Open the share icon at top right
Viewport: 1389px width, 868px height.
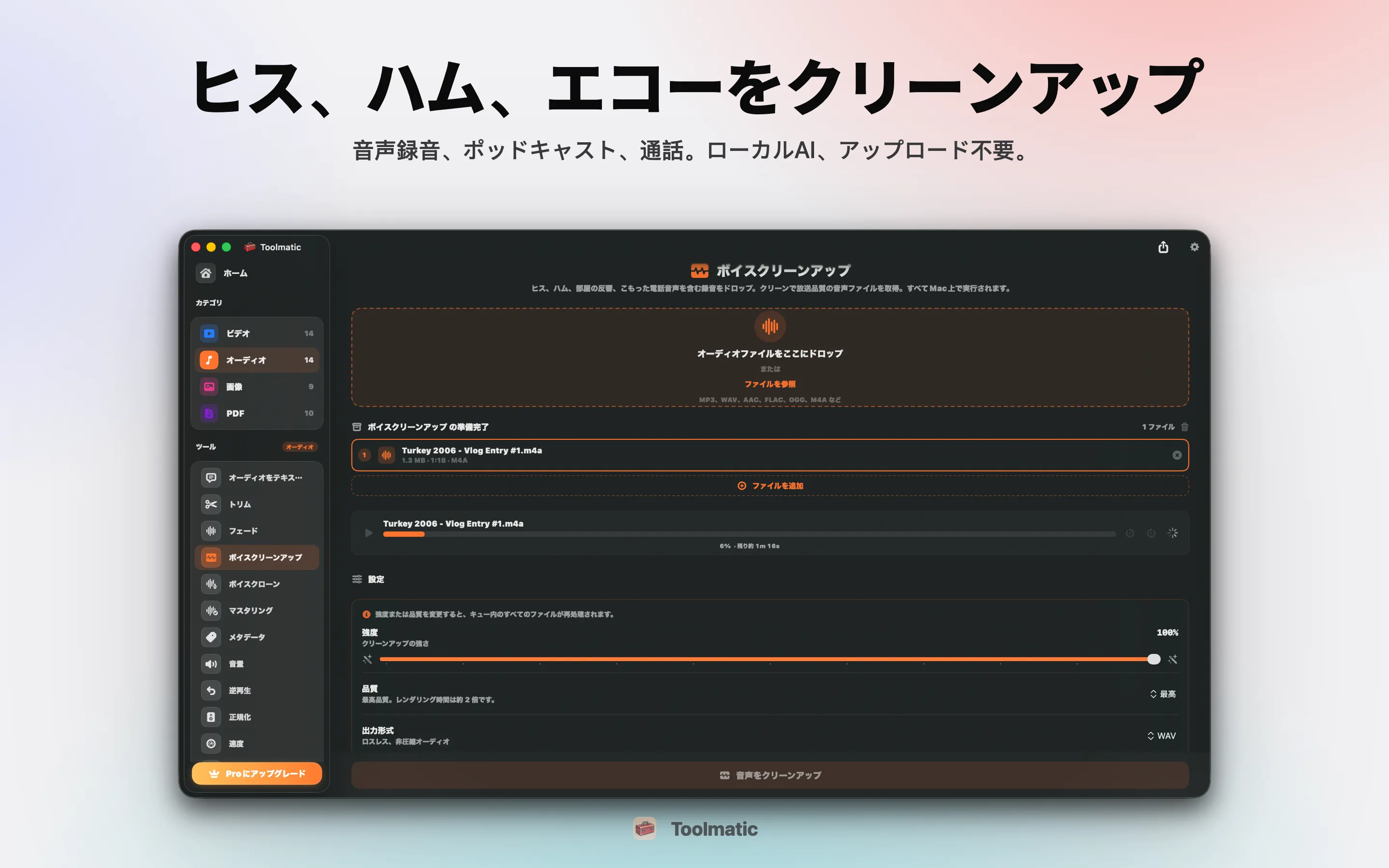pos(1163,247)
